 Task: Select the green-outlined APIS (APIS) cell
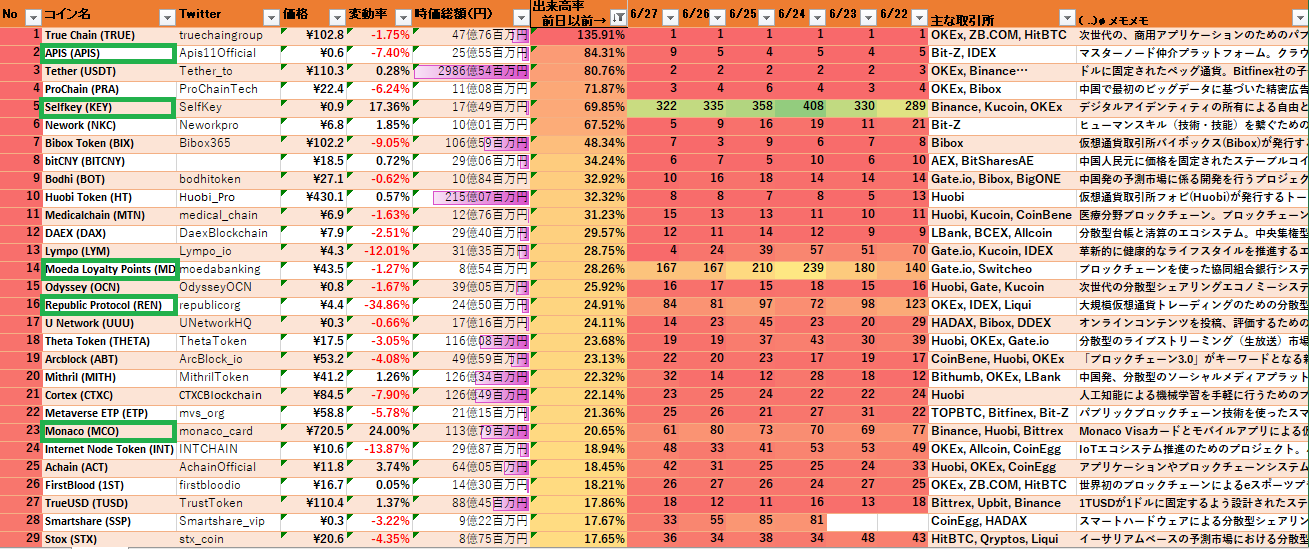[108, 53]
